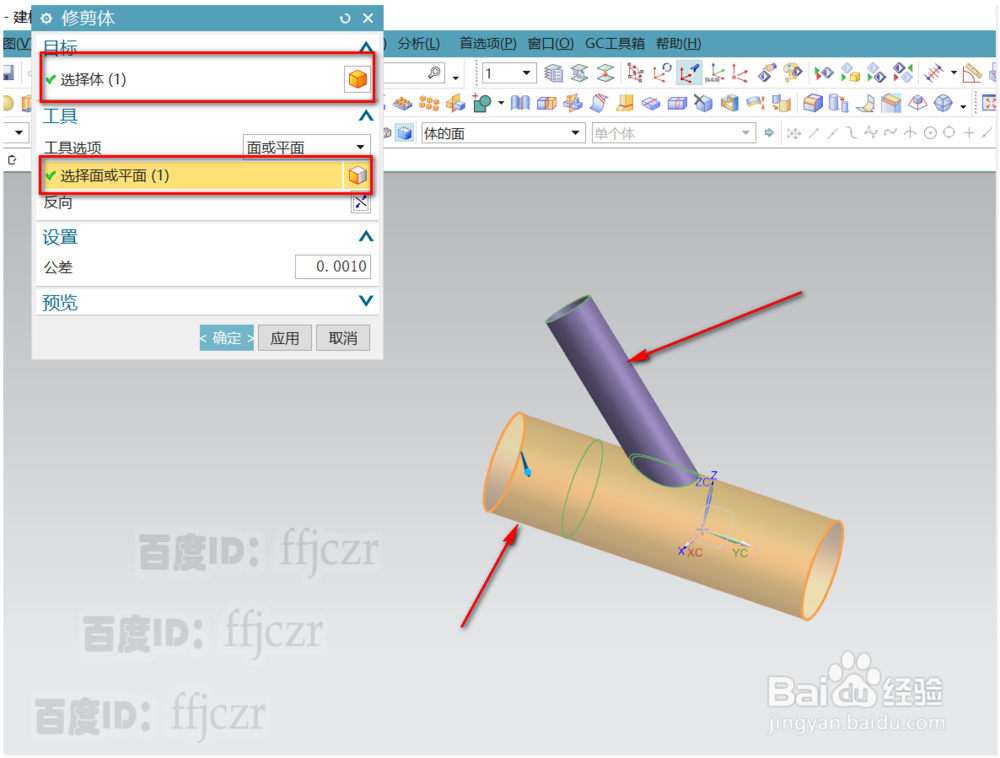Click the cylinder with small cylinder icon
Viewport: 1000px width, 758px height.
[x=839, y=103]
